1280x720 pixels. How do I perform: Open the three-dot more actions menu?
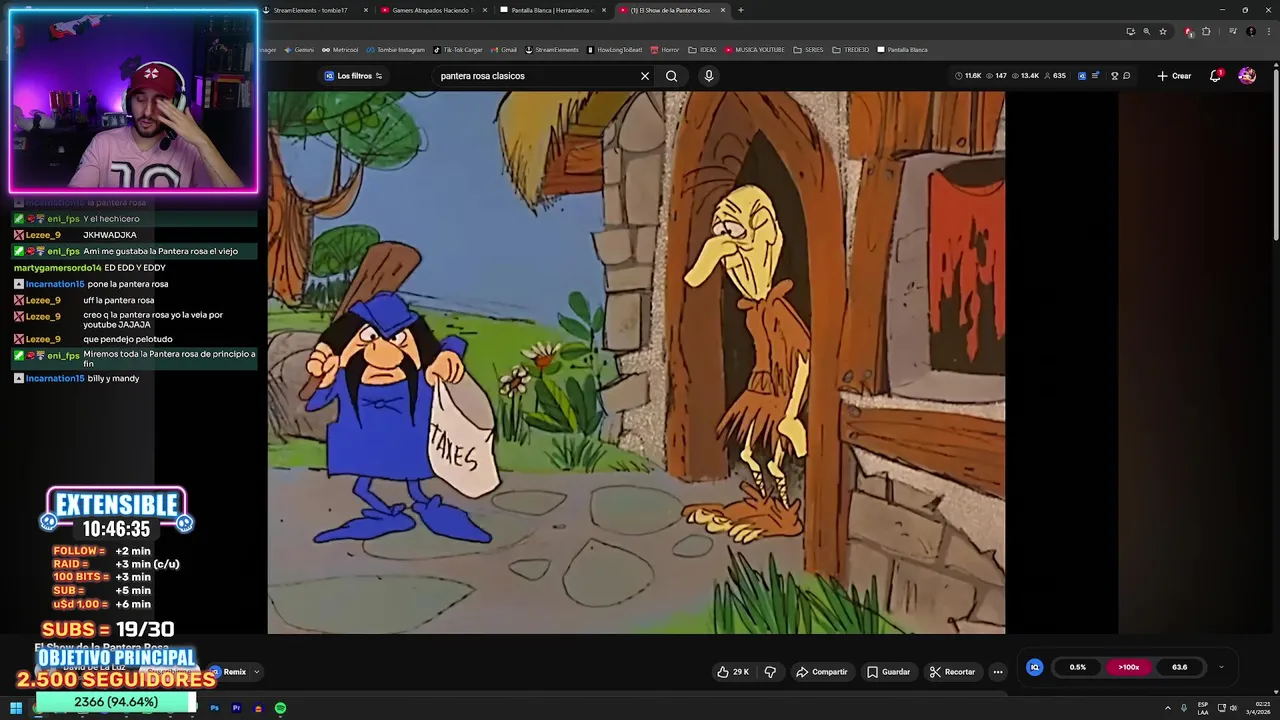coord(998,672)
